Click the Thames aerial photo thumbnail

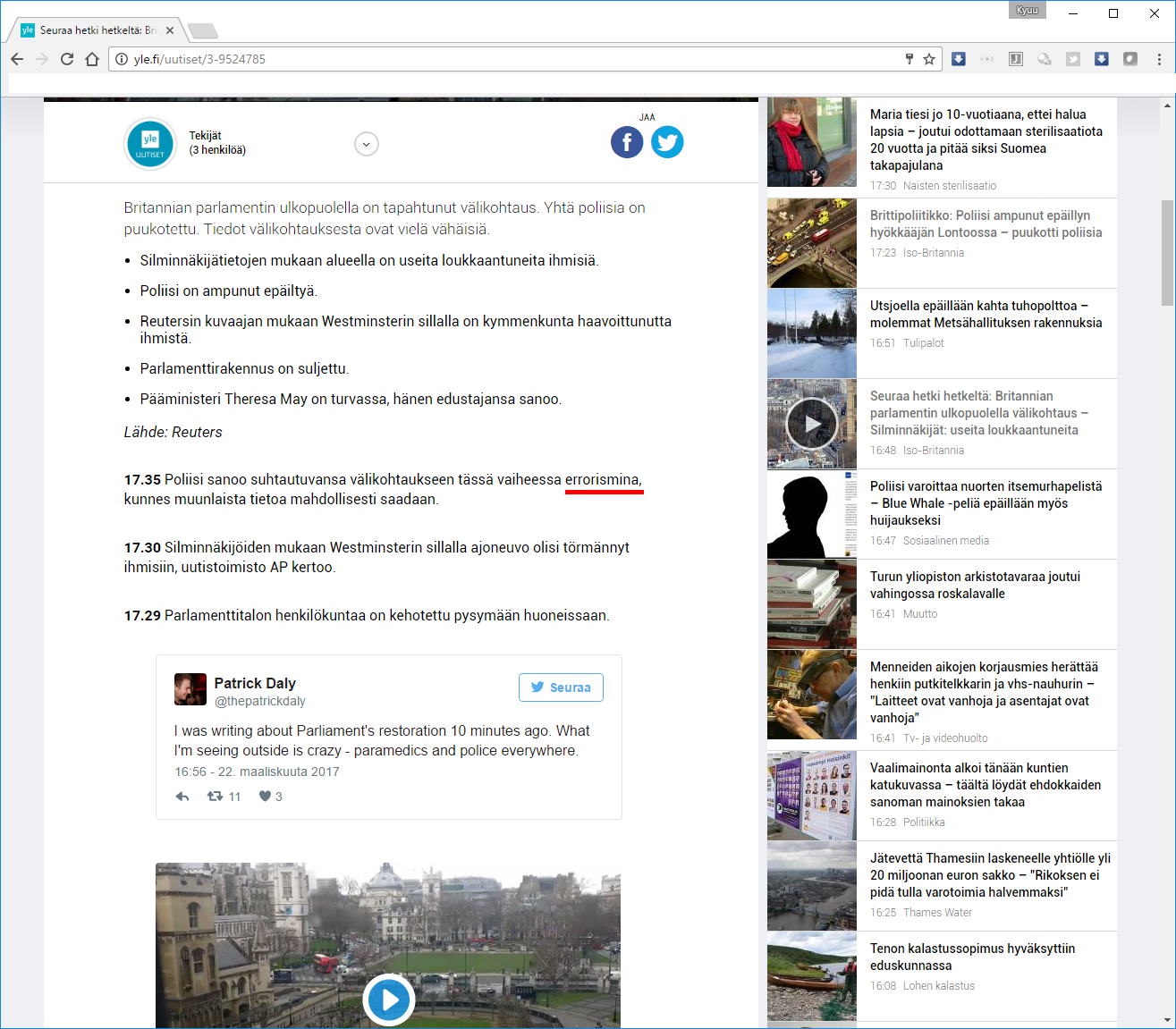(x=811, y=886)
